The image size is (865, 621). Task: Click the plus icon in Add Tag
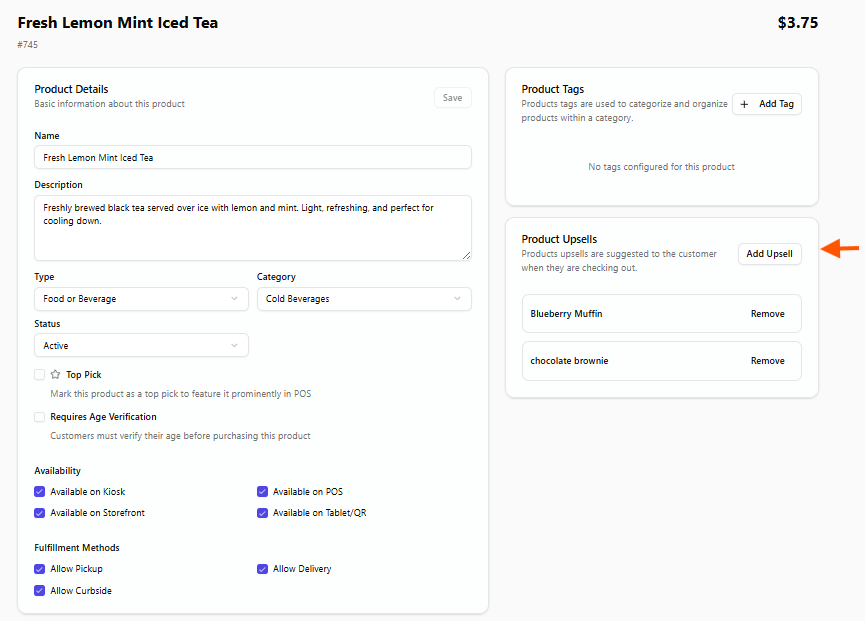pos(744,104)
